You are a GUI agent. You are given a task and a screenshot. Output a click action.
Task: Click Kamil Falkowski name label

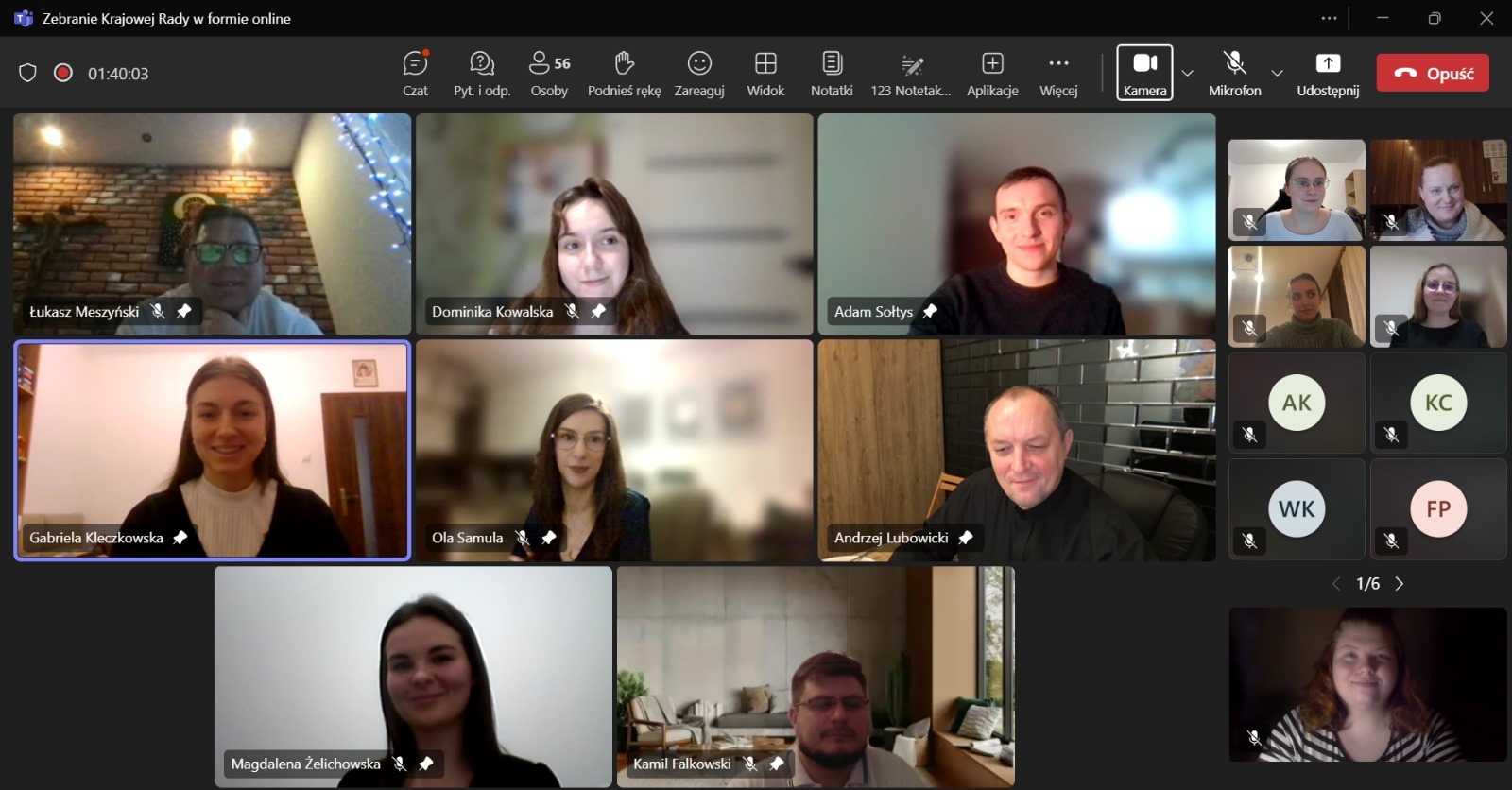[x=682, y=764]
